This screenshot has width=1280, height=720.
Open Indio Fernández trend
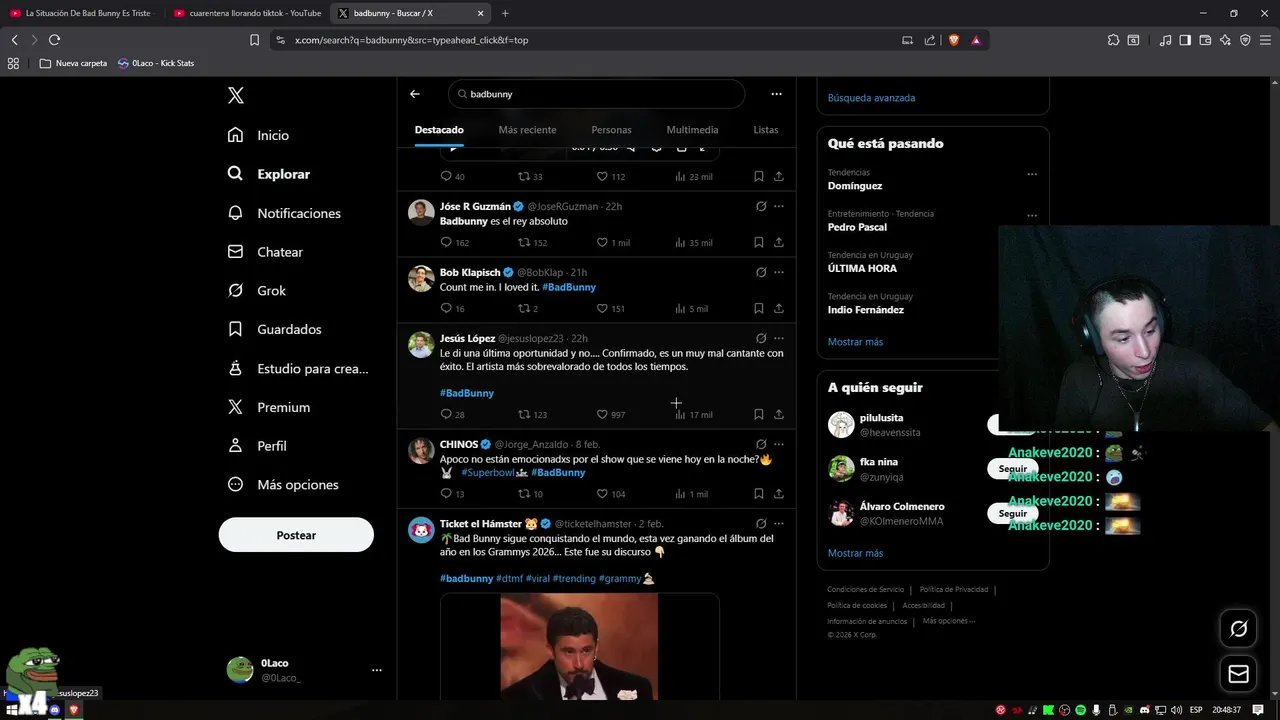(x=866, y=310)
